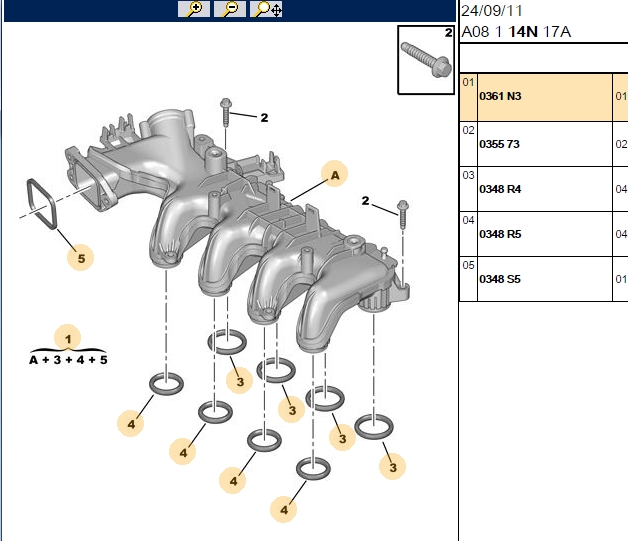Click reference cell 03 in parts table

tap(469, 189)
